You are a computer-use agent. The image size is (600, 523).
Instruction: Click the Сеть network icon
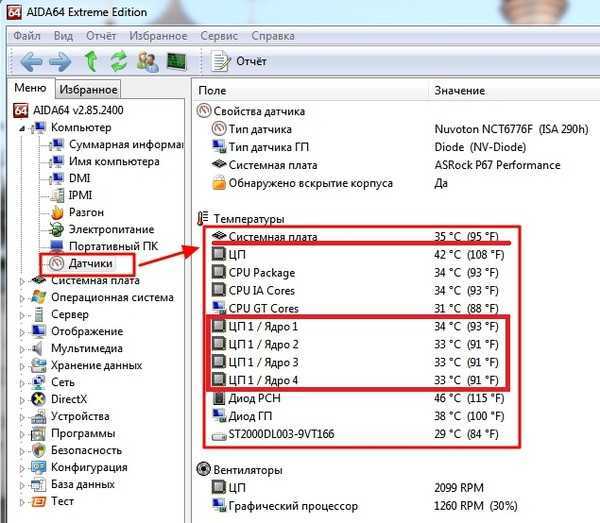point(38,382)
